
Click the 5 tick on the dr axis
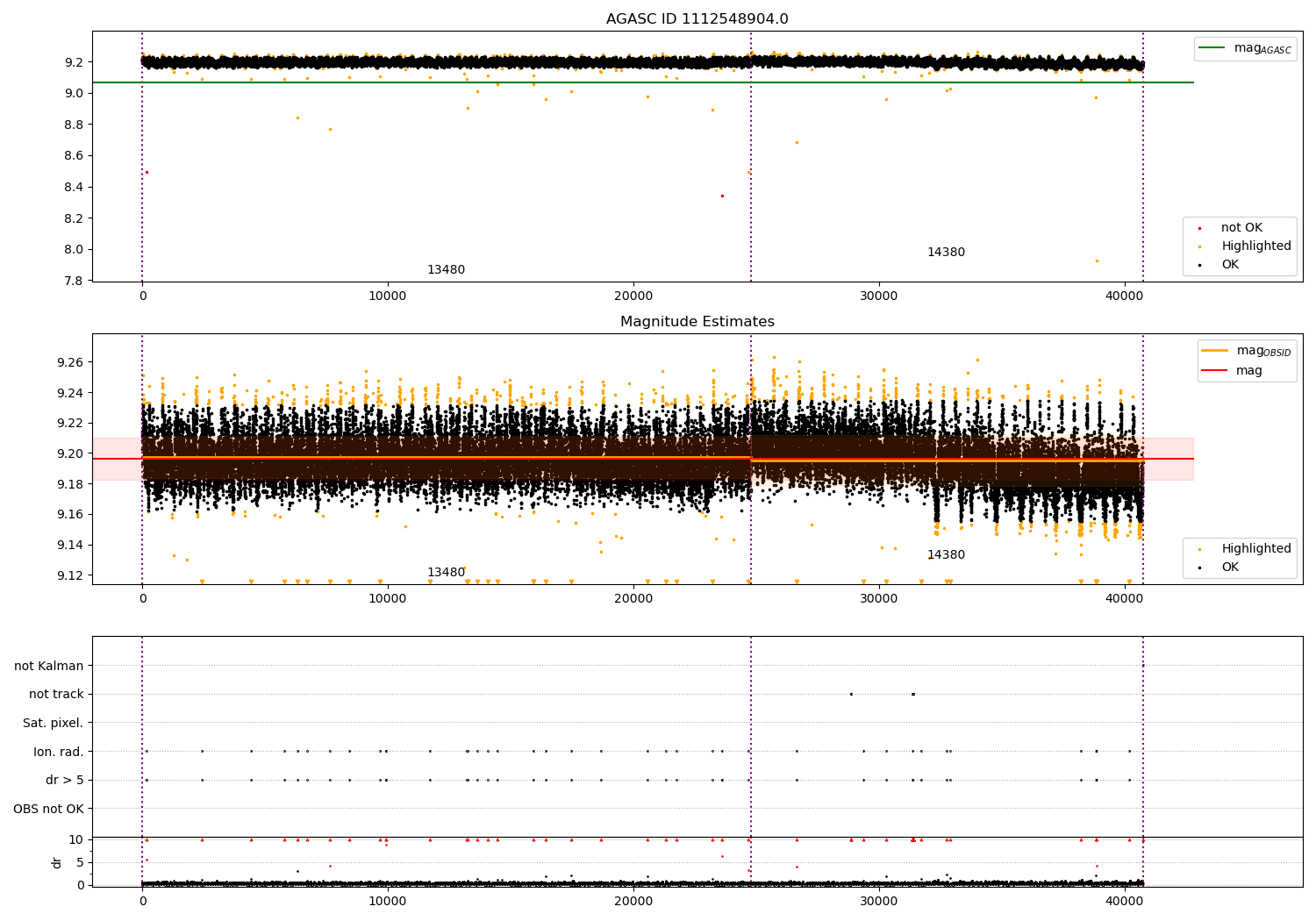81,863
